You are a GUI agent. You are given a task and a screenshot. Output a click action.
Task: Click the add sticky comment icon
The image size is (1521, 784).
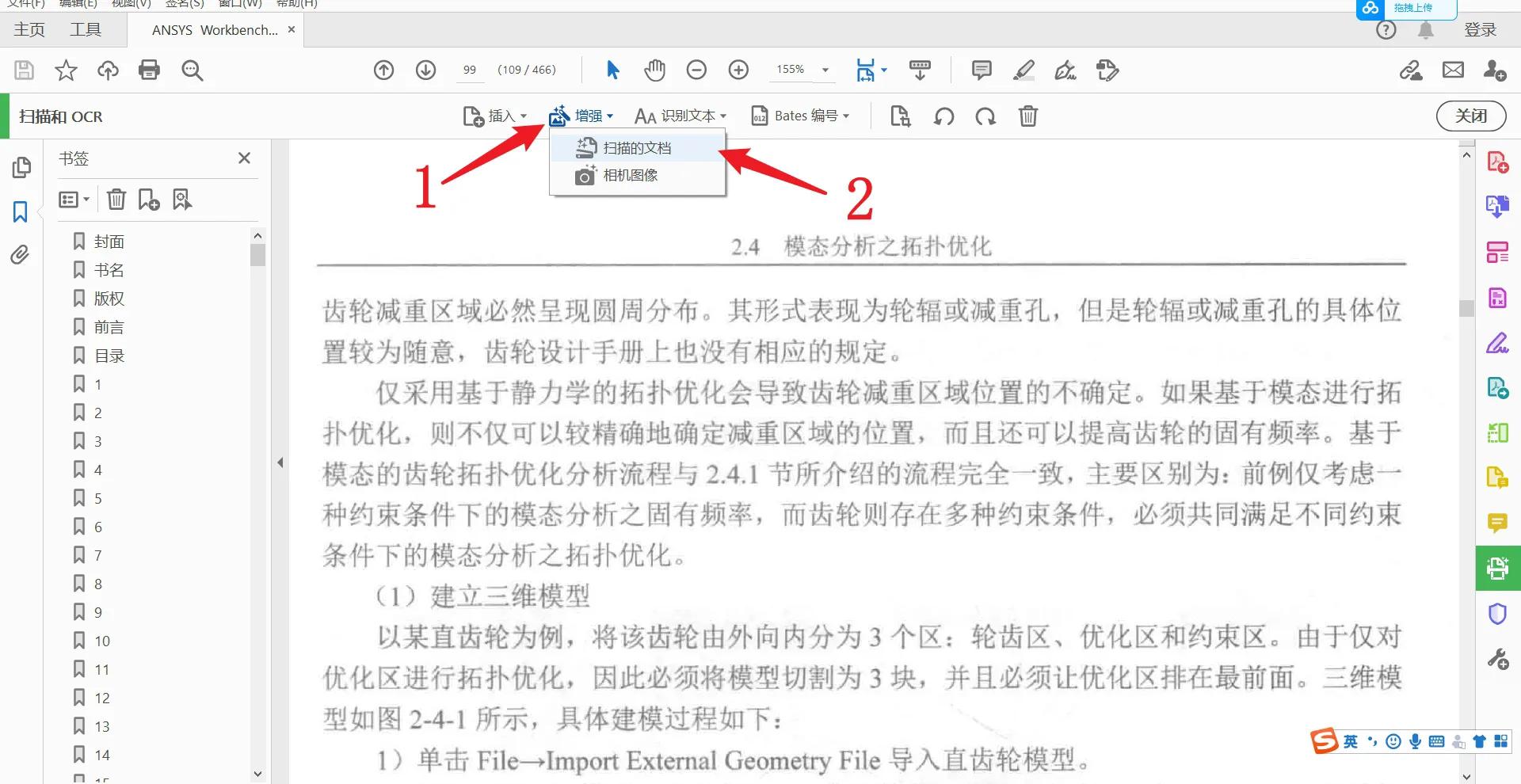pyautogui.click(x=981, y=70)
